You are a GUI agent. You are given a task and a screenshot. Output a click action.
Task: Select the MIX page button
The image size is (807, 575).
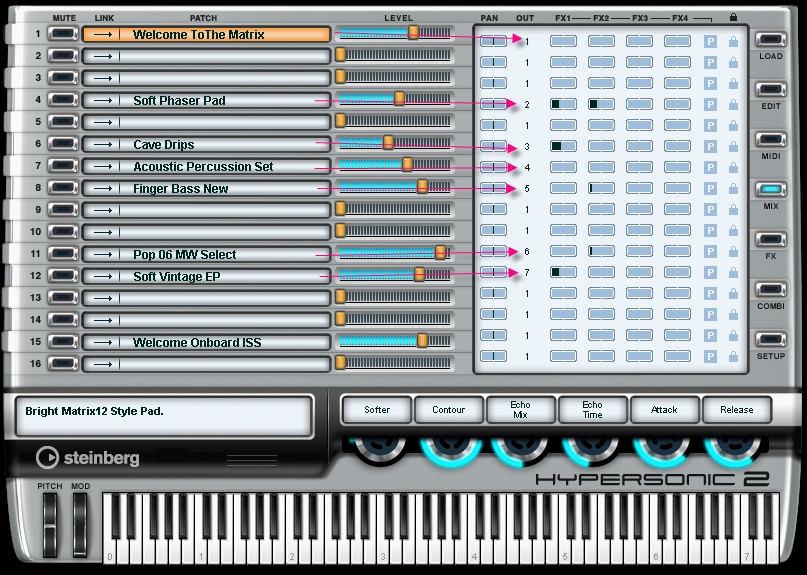pos(770,190)
